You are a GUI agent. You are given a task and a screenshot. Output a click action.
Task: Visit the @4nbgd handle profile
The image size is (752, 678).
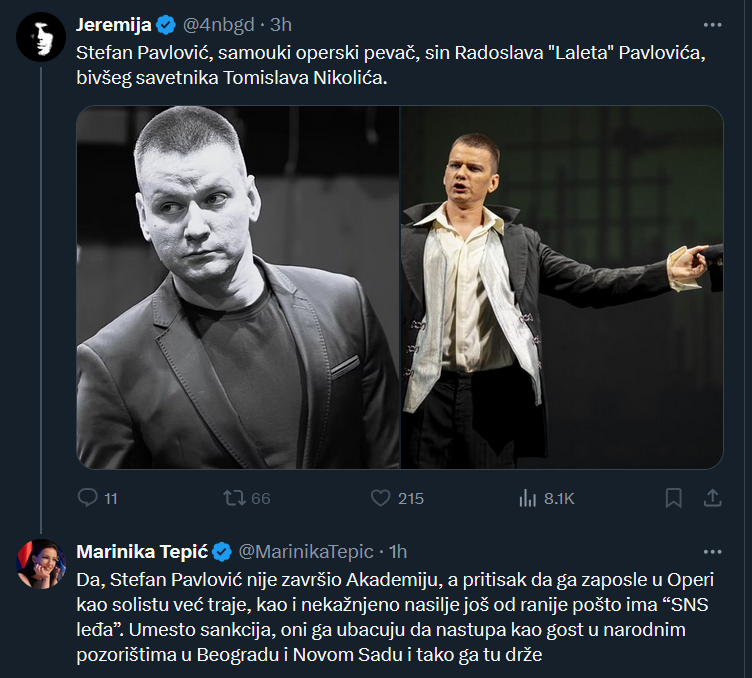coord(220,24)
